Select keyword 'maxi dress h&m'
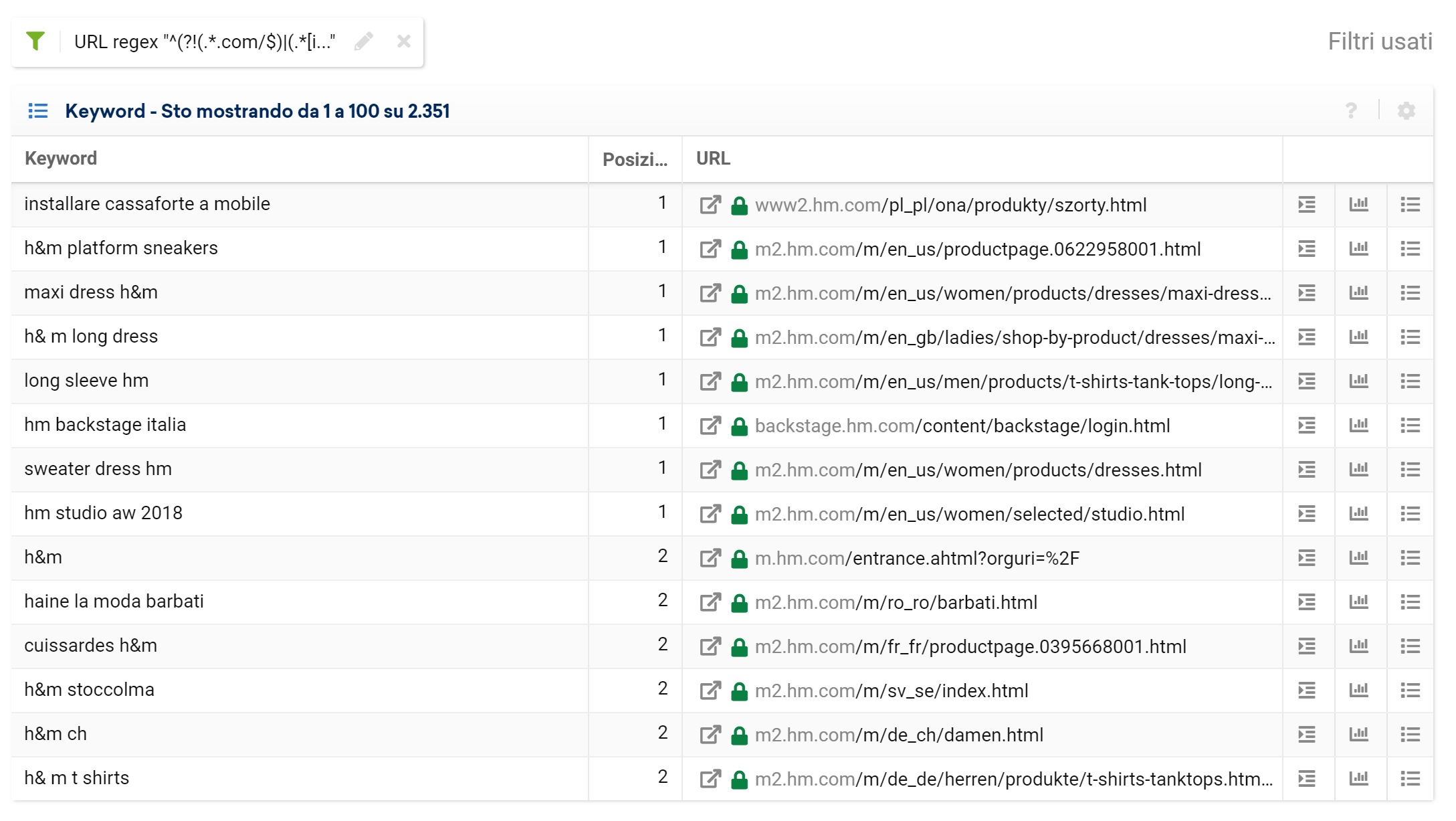Viewport: 1456px width, 821px height. (91, 292)
